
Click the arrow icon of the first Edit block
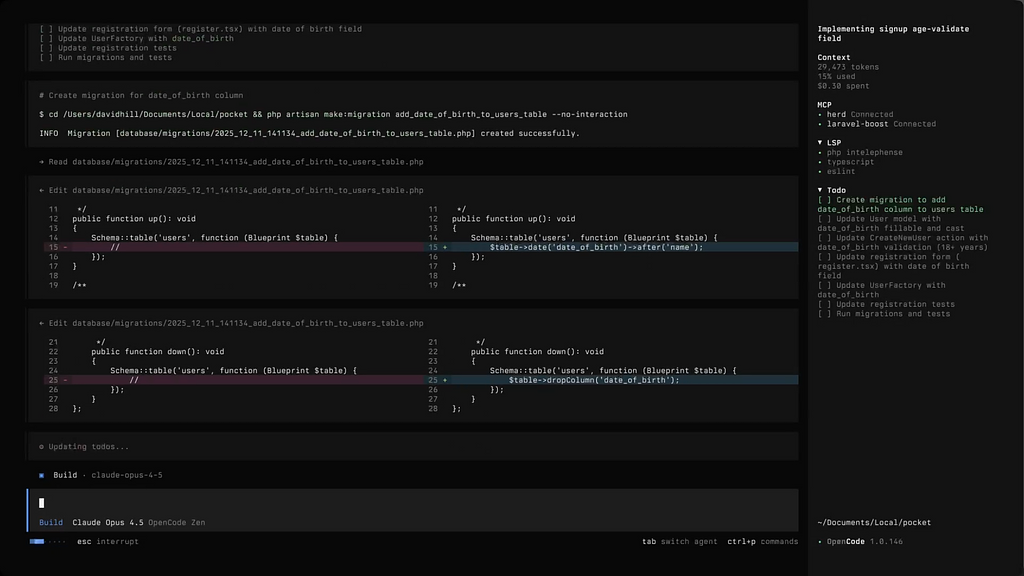(x=41, y=189)
